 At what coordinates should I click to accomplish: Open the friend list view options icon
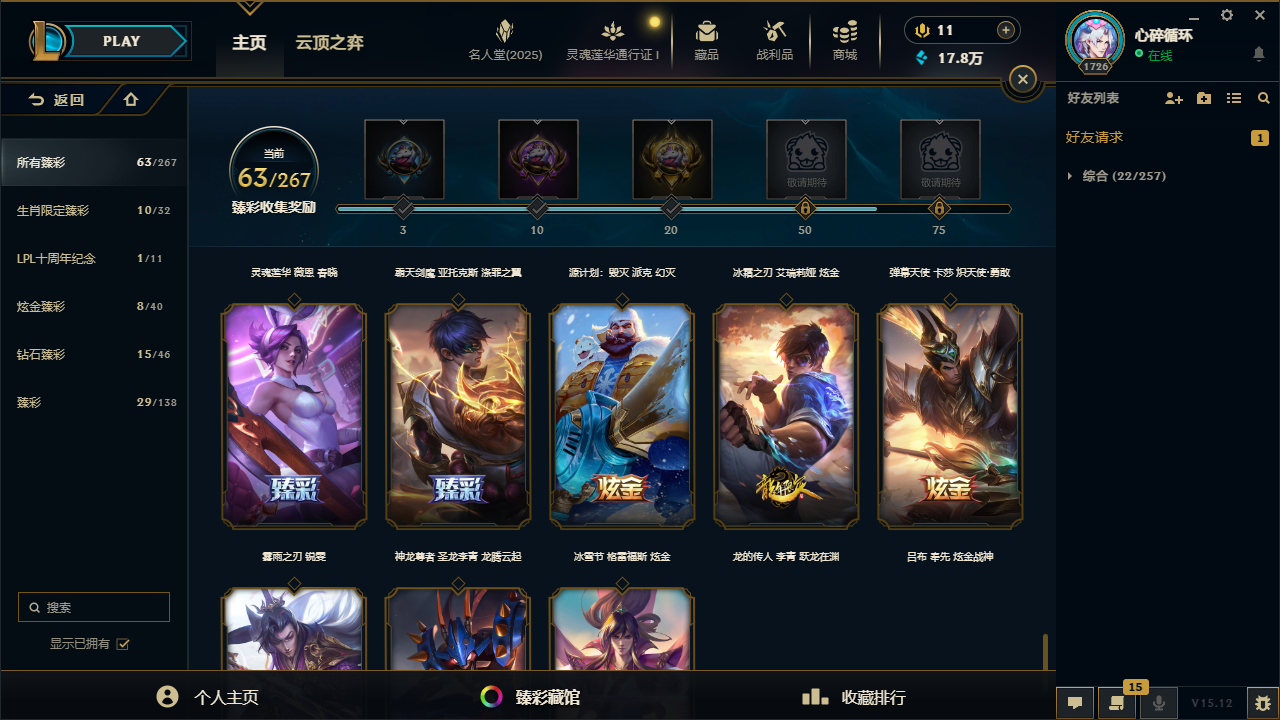[x=1234, y=98]
